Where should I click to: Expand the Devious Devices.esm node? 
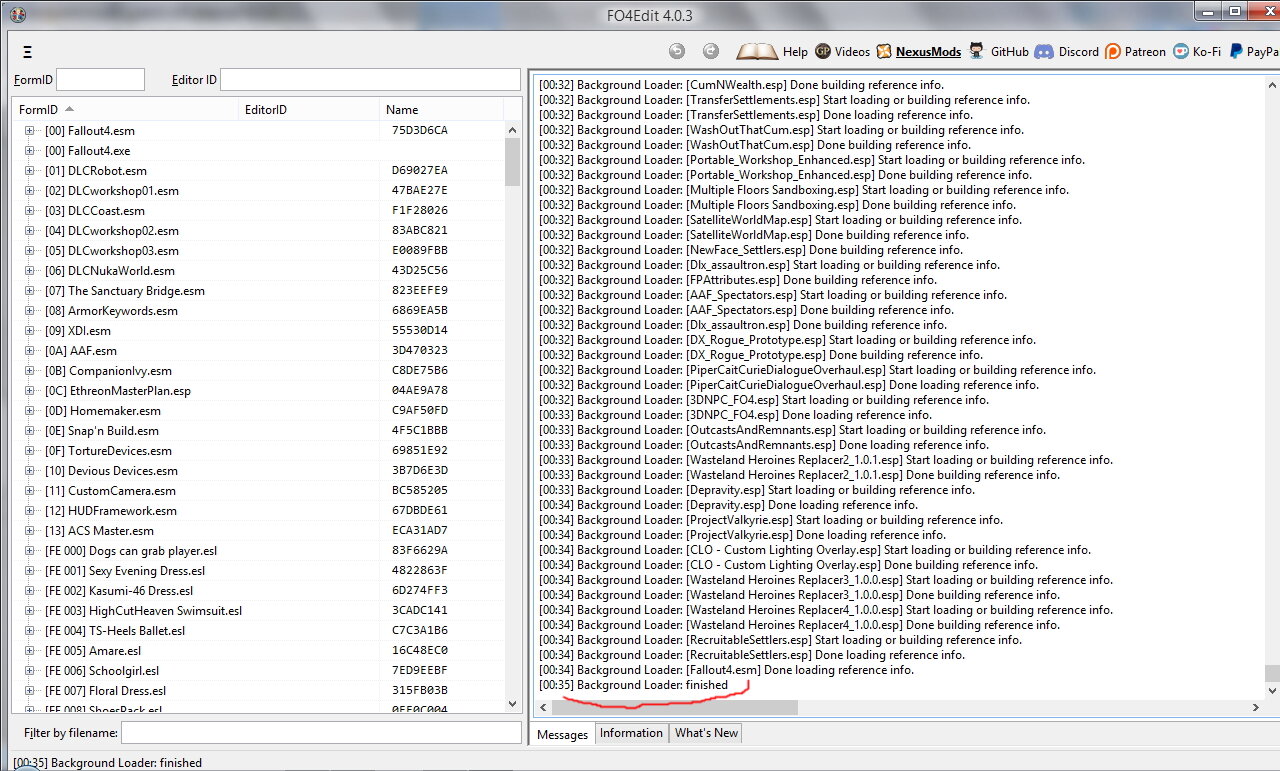(x=30, y=471)
